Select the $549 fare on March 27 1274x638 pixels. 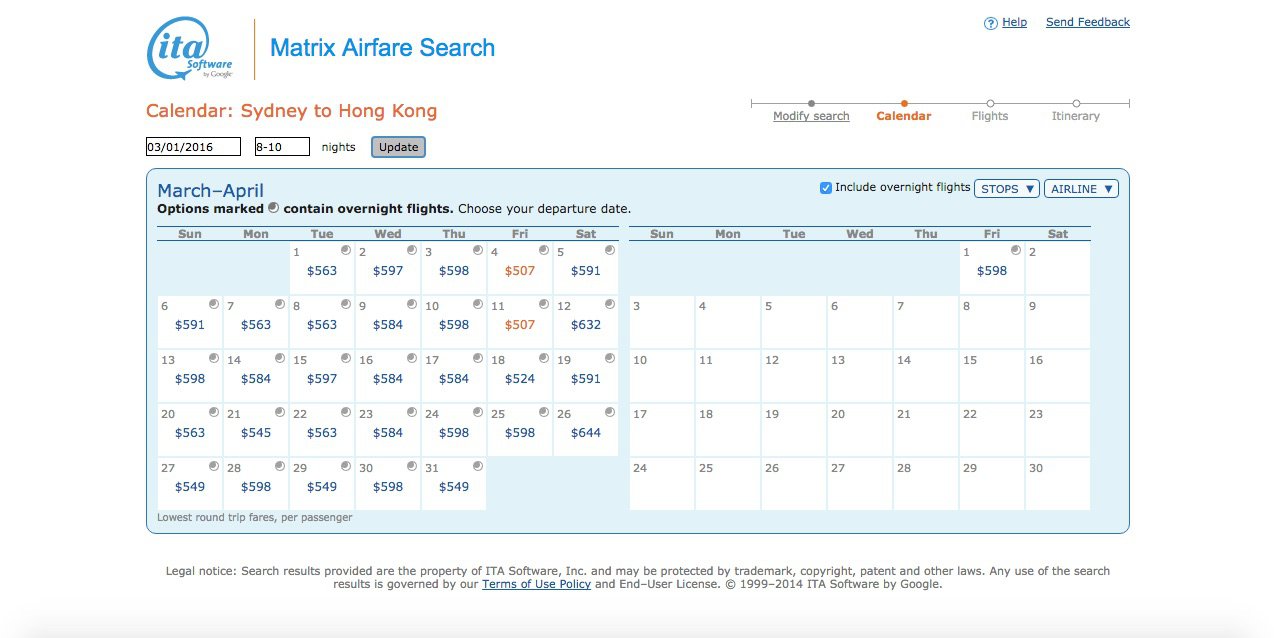point(190,487)
